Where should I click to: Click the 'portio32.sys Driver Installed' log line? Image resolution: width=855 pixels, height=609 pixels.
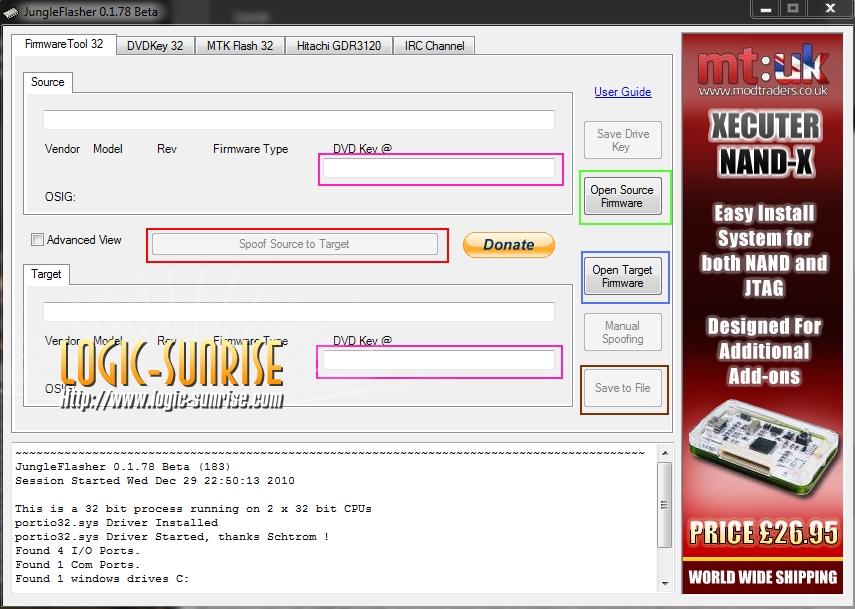tap(117, 523)
